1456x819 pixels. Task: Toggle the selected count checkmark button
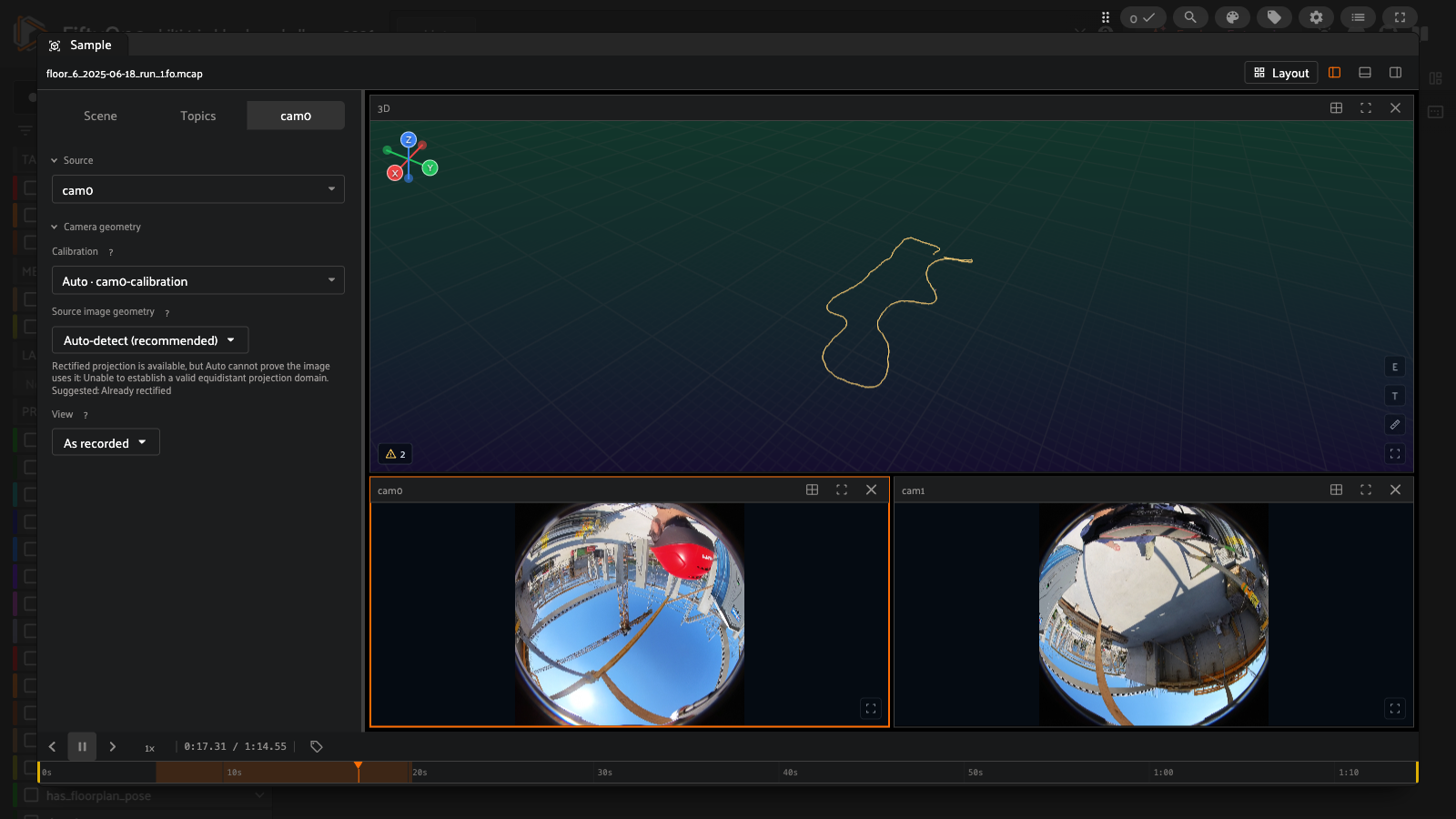1142,17
